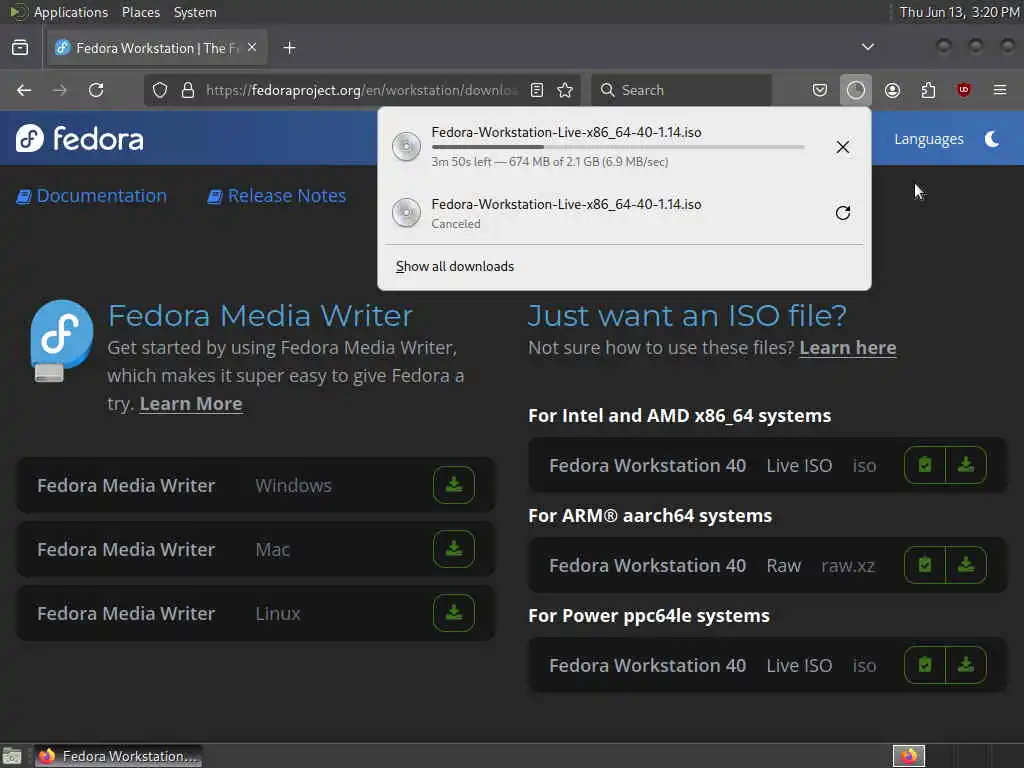1024x768 pixels.
Task: Click the Fedora Media Writer app icon
Action: click(61, 340)
